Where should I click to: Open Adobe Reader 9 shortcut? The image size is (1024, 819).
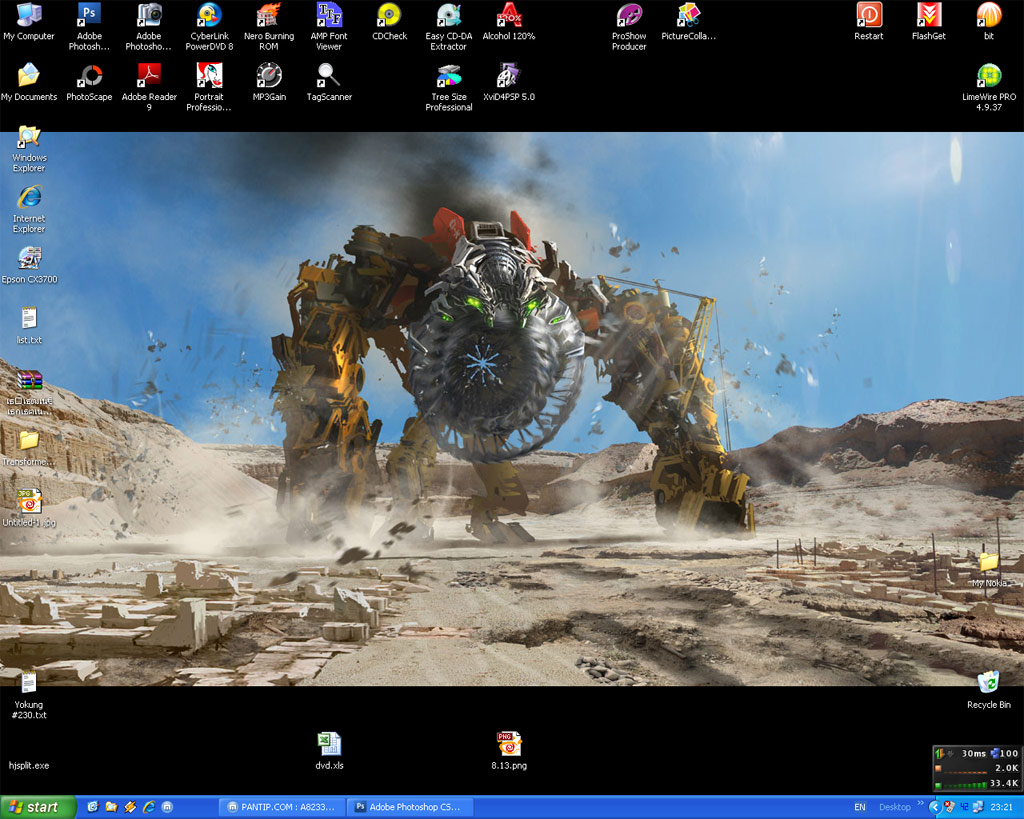tap(149, 87)
